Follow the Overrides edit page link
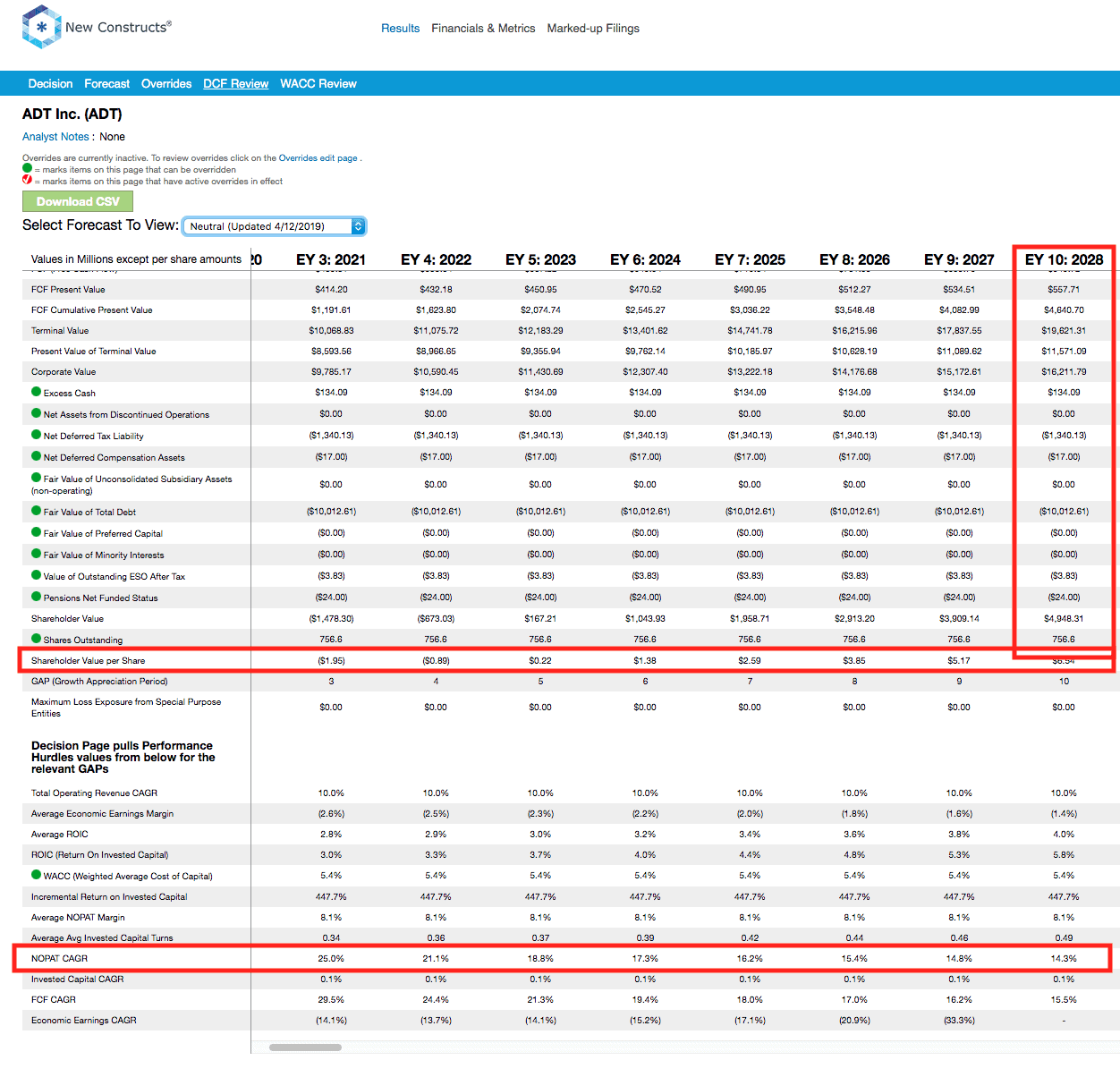This screenshot has height=1077, width=1120. pyautogui.click(x=318, y=158)
